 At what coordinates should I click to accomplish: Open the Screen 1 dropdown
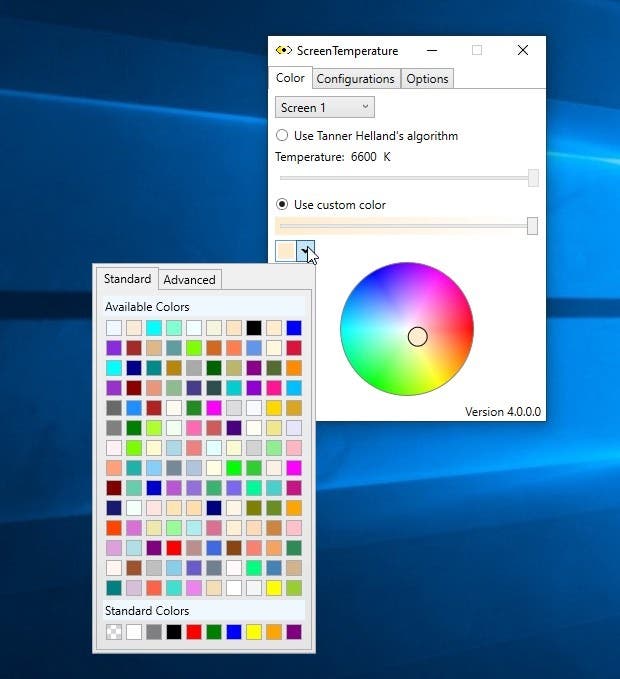point(324,107)
